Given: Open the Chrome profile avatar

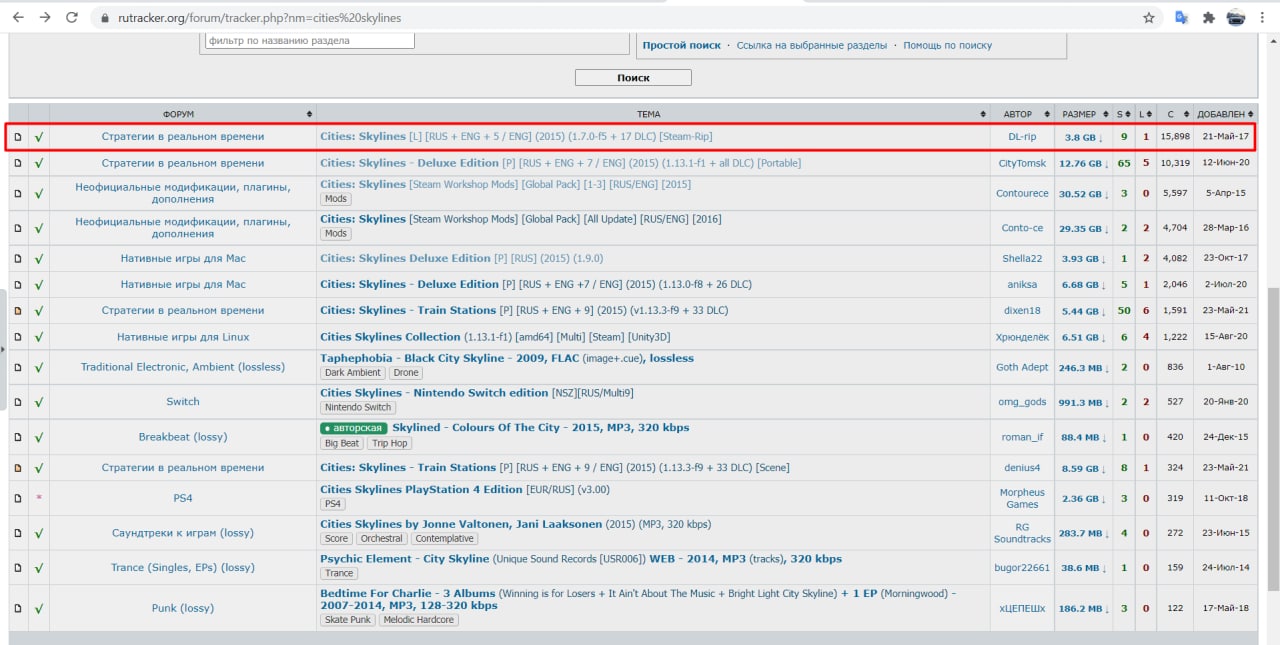Looking at the screenshot, I should (x=1236, y=18).
